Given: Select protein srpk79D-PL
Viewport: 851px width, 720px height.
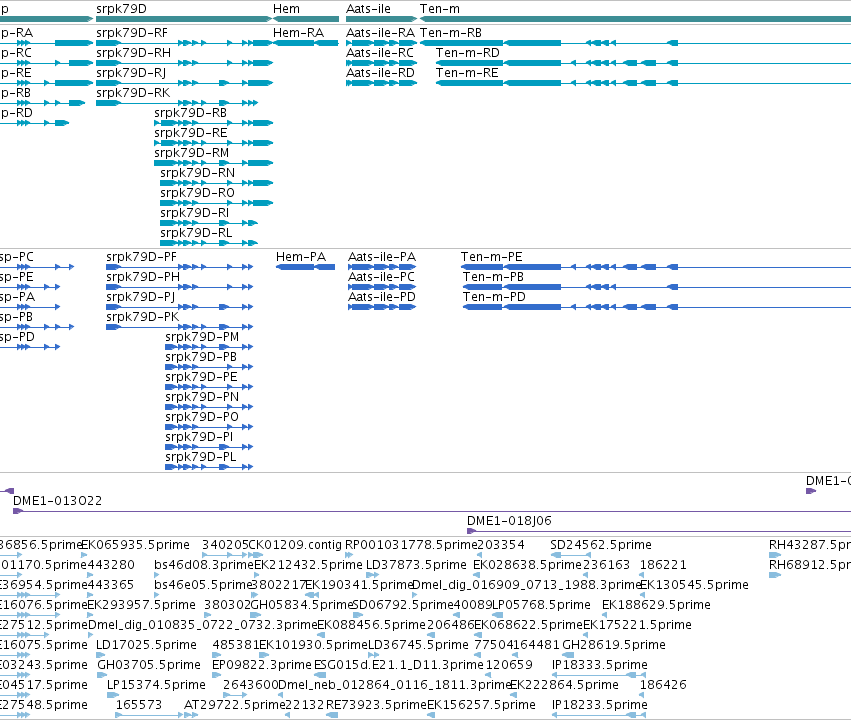Looking at the screenshot, I should click(x=200, y=458).
